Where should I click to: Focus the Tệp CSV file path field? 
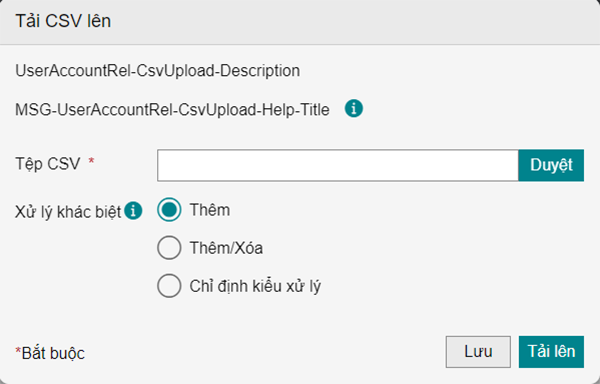[x=338, y=165]
